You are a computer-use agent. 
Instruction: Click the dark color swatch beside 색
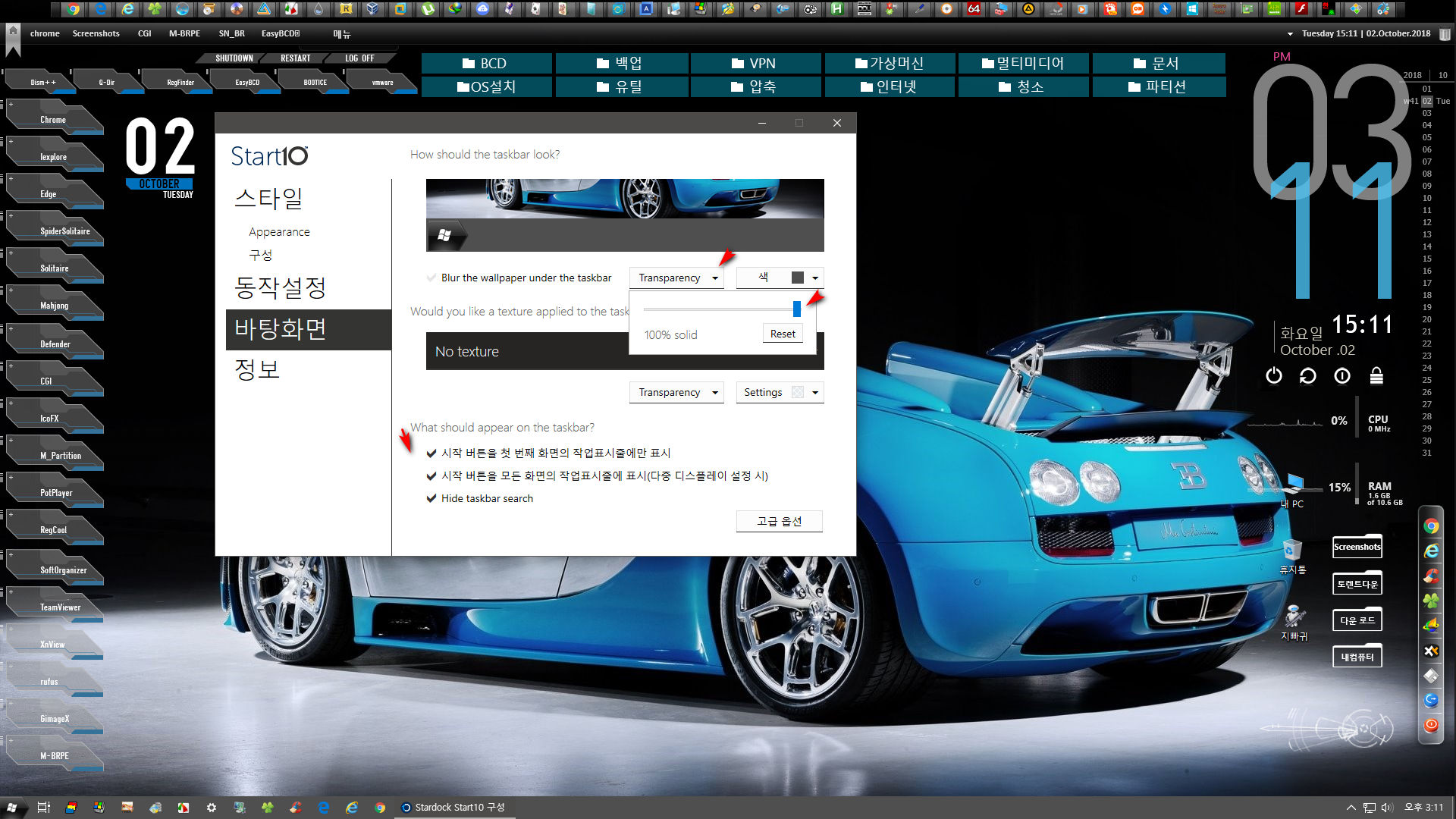tap(797, 278)
